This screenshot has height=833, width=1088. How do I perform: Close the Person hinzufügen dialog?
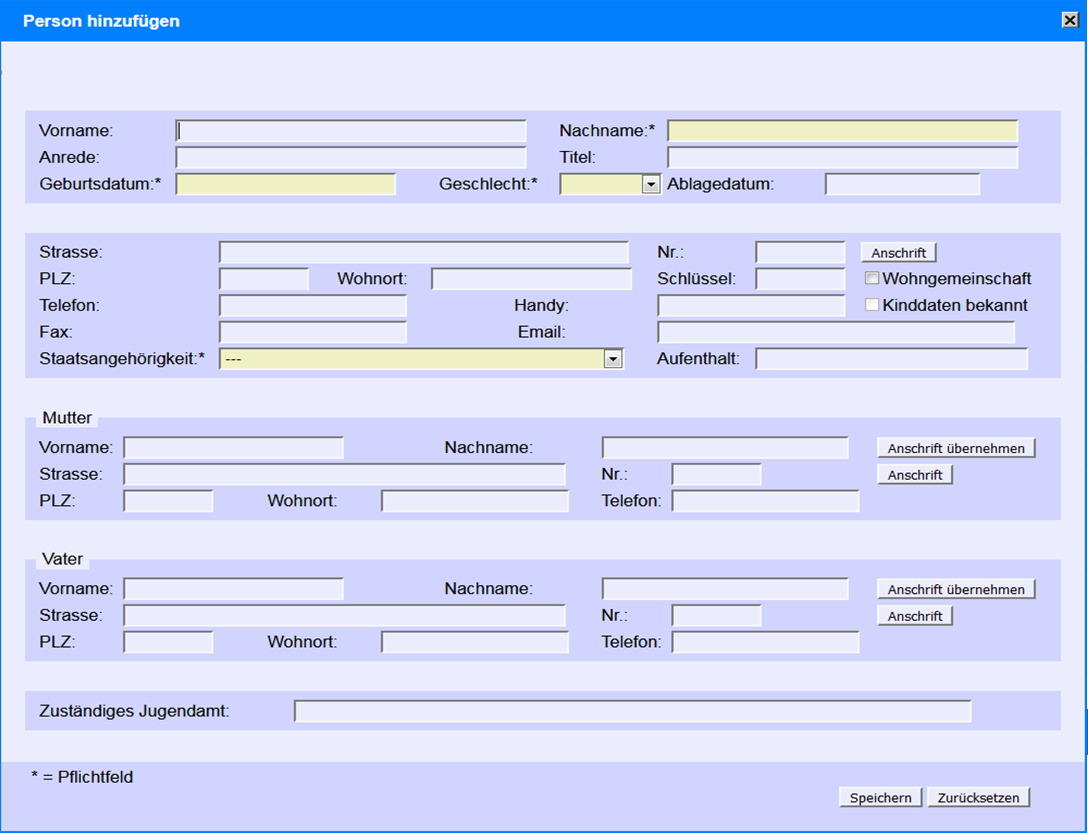pyautogui.click(x=1069, y=20)
